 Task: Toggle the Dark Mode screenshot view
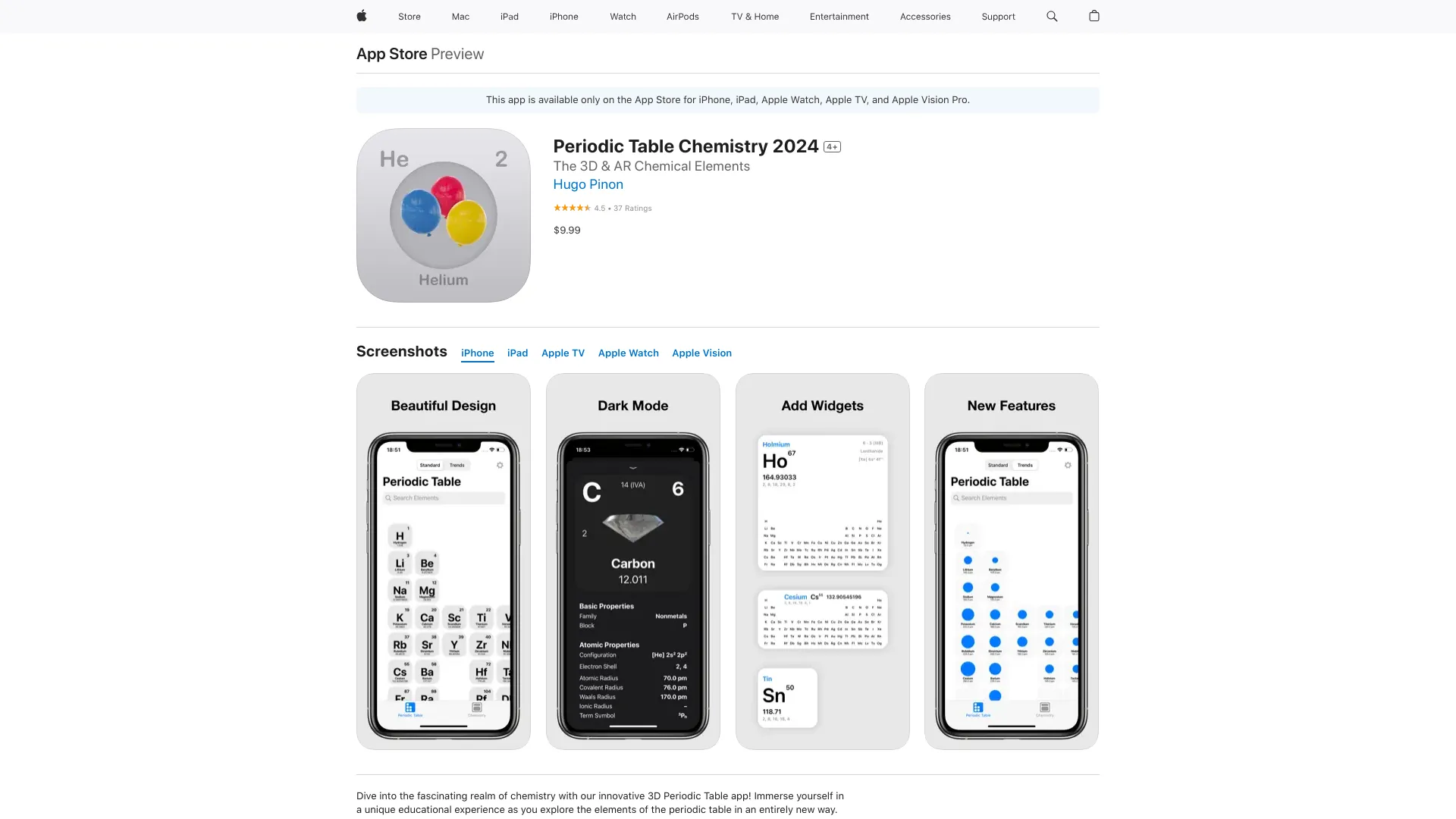point(632,560)
